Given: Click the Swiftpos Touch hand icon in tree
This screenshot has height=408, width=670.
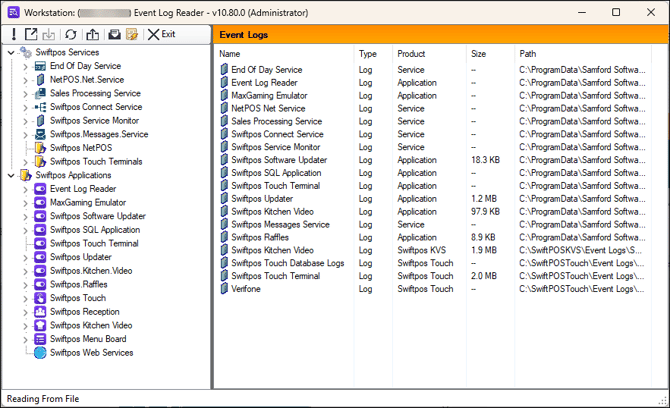Looking at the screenshot, I should (x=40, y=298).
